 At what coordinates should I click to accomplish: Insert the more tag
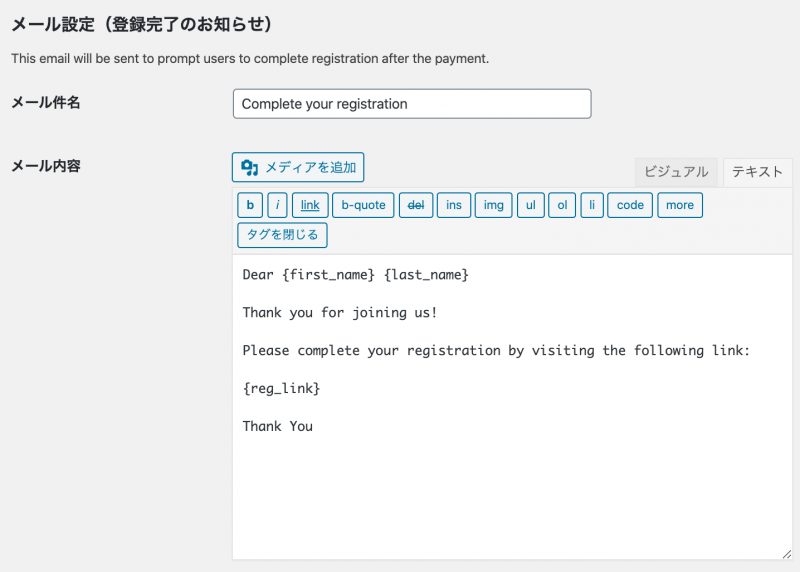coord(679,205)
